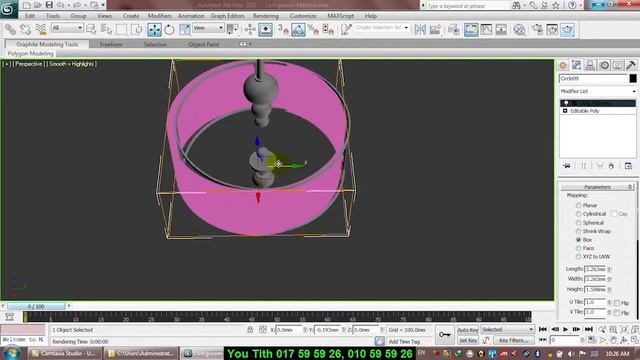The image size is (640, 360).
Task: Click the Length value input field
Action: pyautogui.click(x=595, y=269)
